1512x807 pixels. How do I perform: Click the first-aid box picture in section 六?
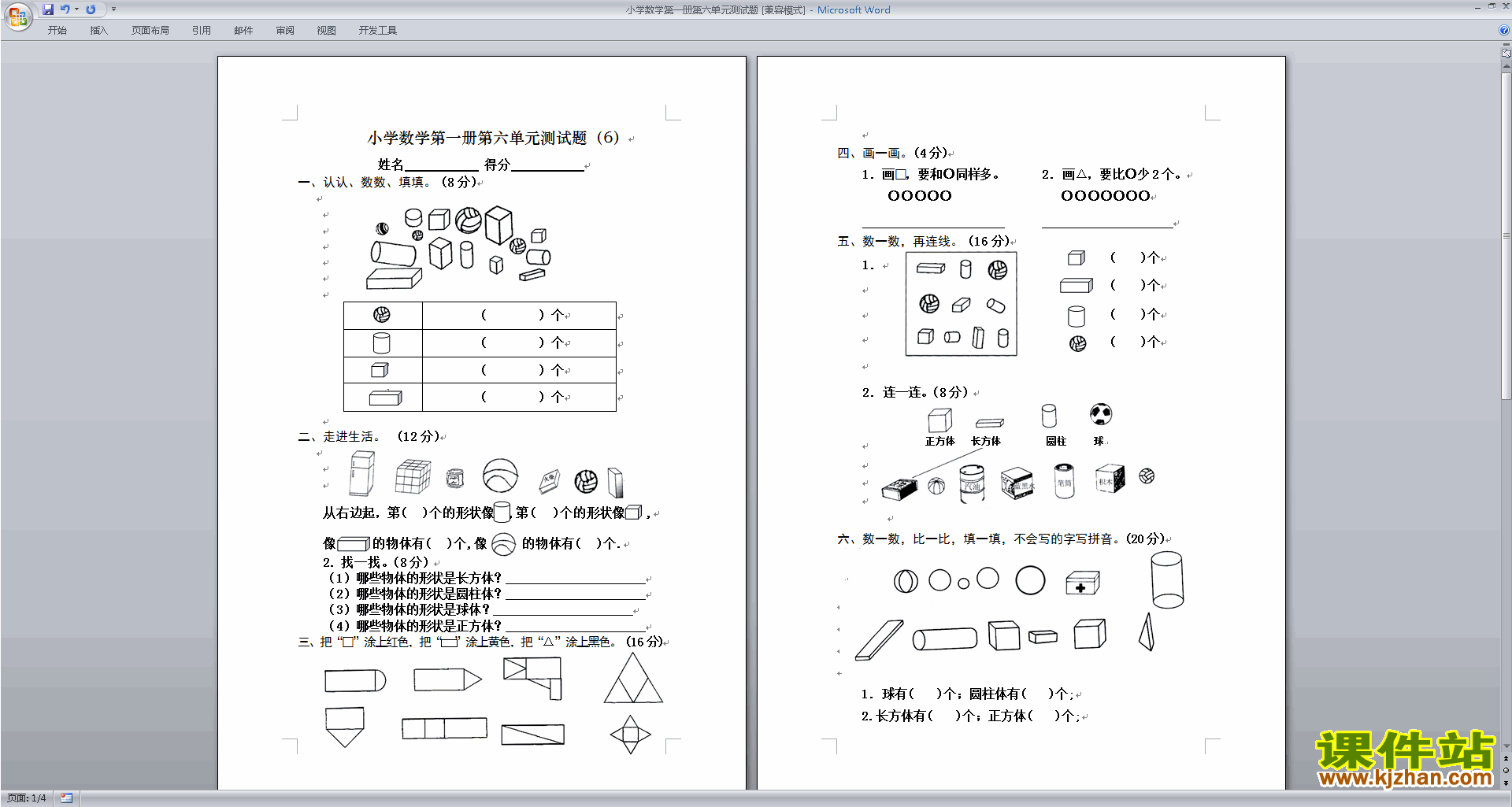click(x=1082, y=583)
